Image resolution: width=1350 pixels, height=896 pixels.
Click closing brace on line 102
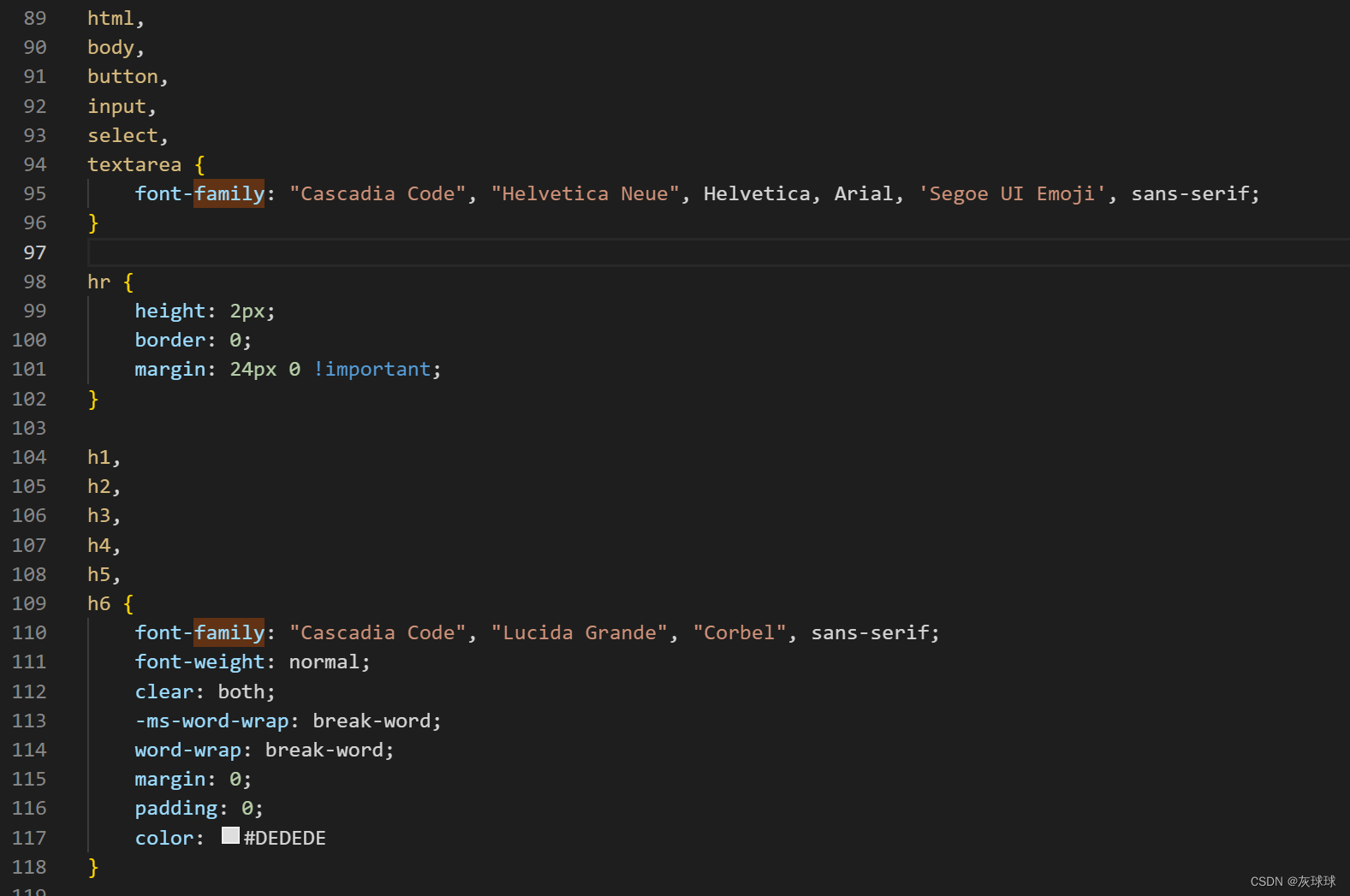[93, 399]
